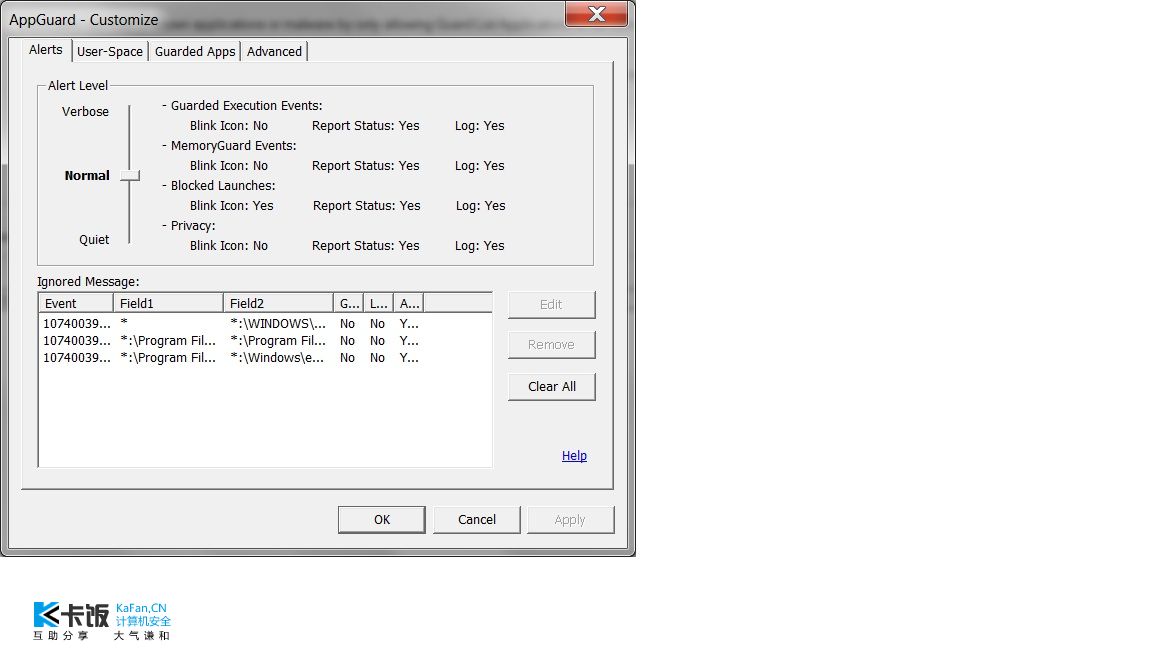
Task: Select the Normal alert level label
Action: click(87, 176)
